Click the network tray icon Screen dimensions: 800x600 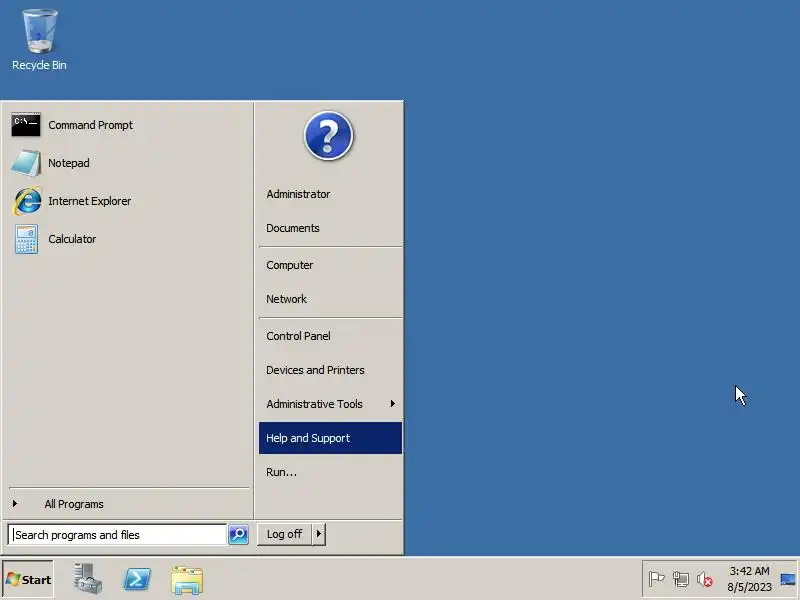(681, 579)
